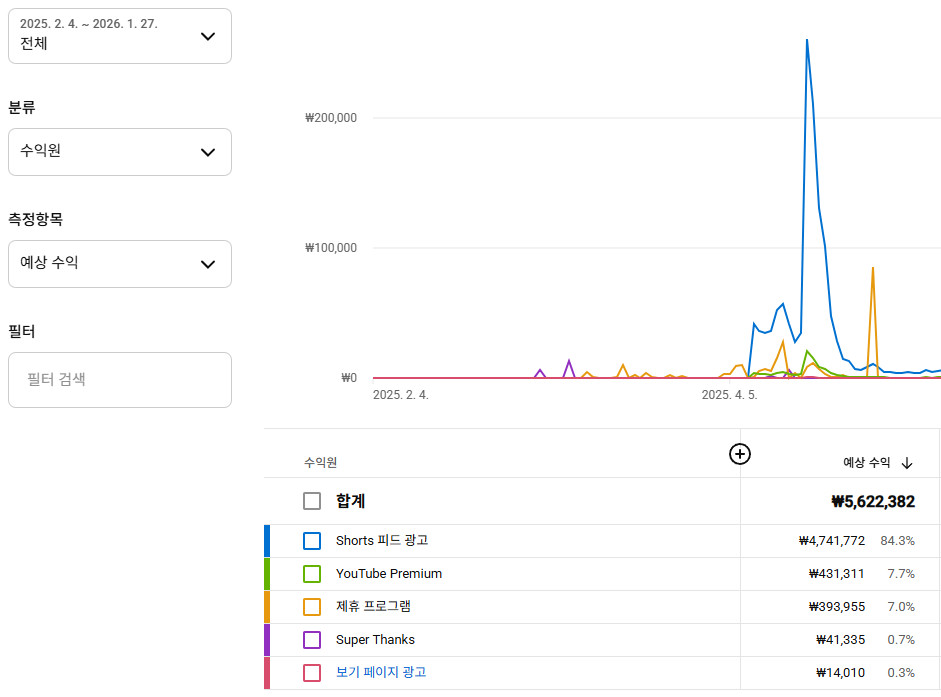The width and height of the screenshot is (941, 697).
Task: Click the blue Shorts 피드 광고 color bar
Action: 267,541
